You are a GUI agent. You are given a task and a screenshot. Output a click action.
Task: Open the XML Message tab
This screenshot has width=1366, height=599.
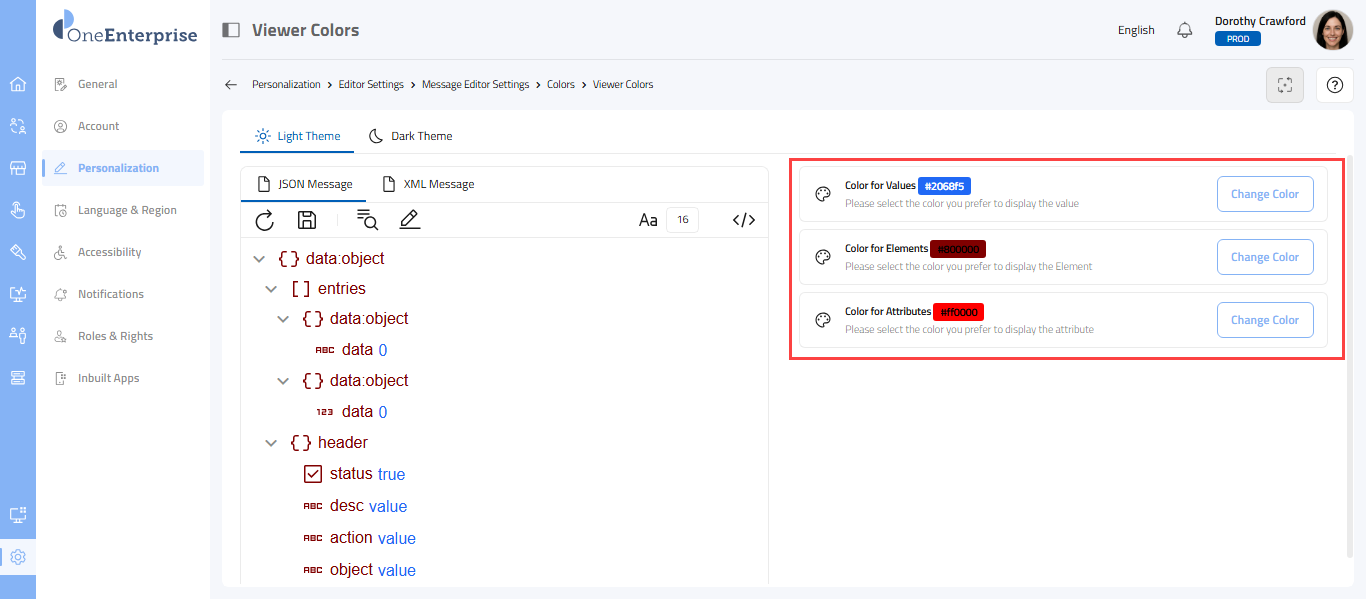(428, 184)
